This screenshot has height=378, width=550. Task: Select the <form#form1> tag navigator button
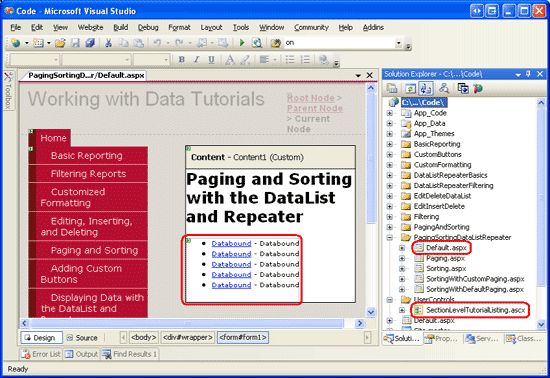click(x=243, y=337)
